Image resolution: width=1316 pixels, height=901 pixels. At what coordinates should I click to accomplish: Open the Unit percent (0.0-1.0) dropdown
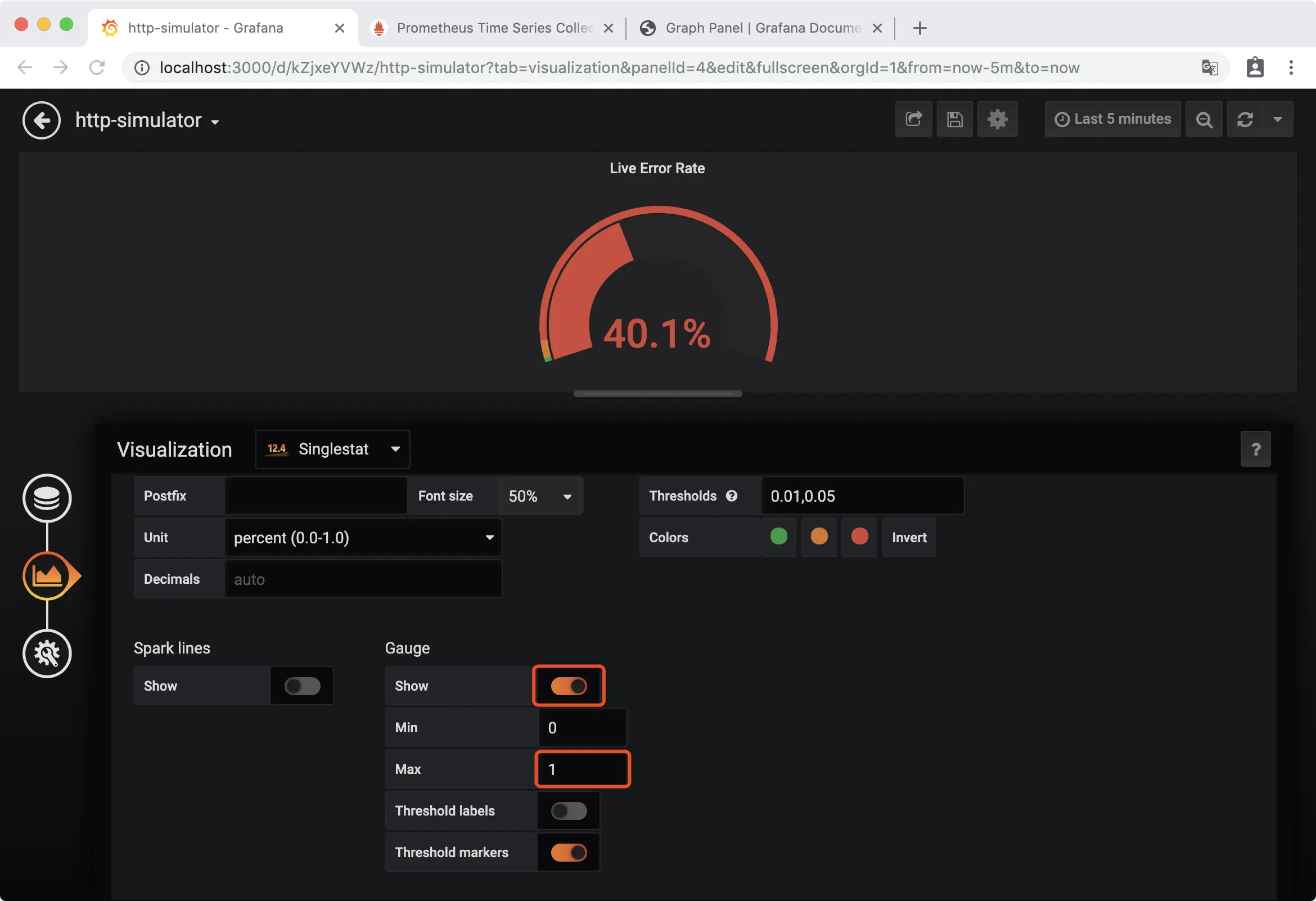coord(363,538)
